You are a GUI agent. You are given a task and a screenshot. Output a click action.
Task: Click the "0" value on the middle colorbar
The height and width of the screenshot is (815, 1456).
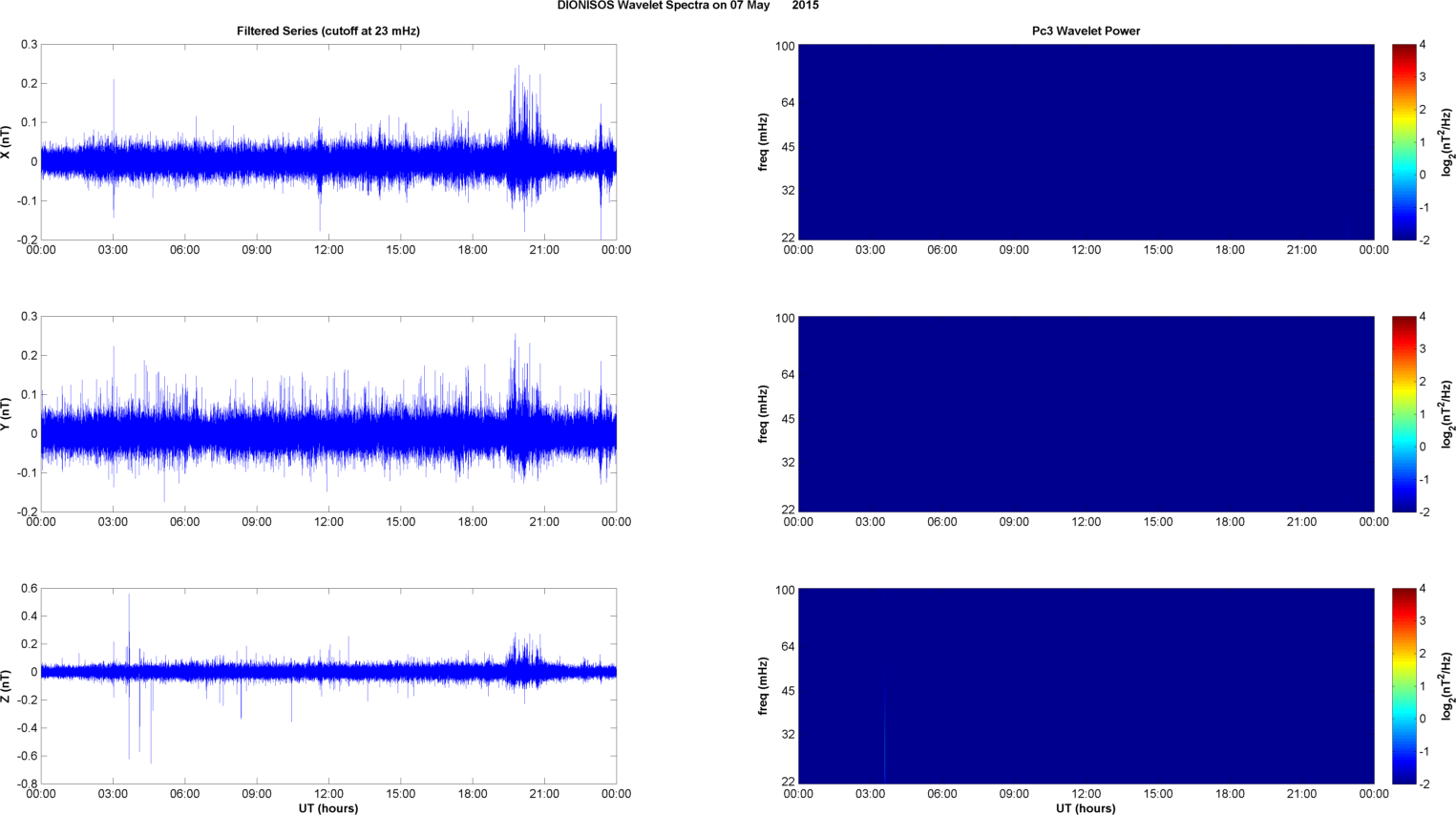pyautogui.click(x=1423, y=447)
